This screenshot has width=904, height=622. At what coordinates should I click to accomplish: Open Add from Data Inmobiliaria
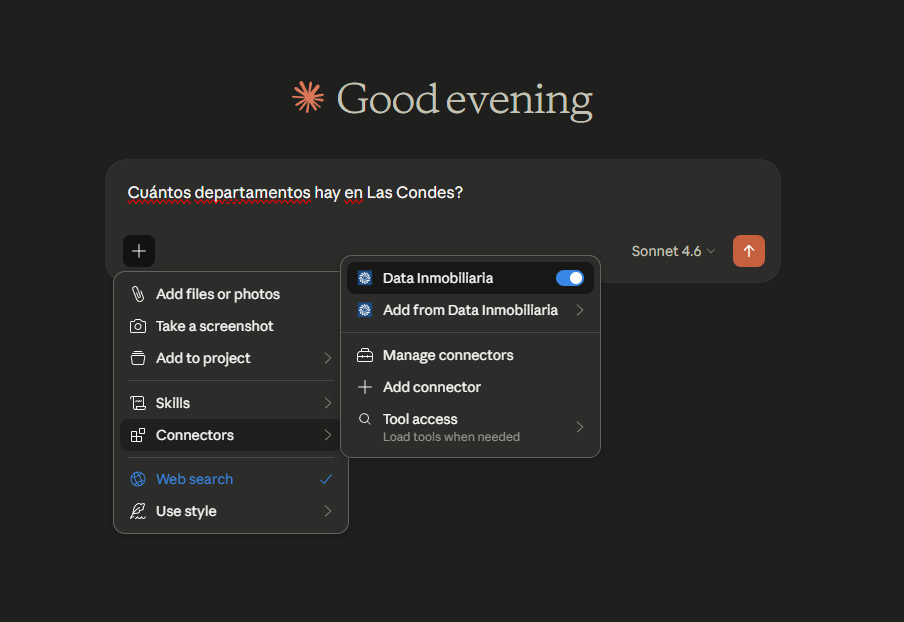[x=470, y=310]
